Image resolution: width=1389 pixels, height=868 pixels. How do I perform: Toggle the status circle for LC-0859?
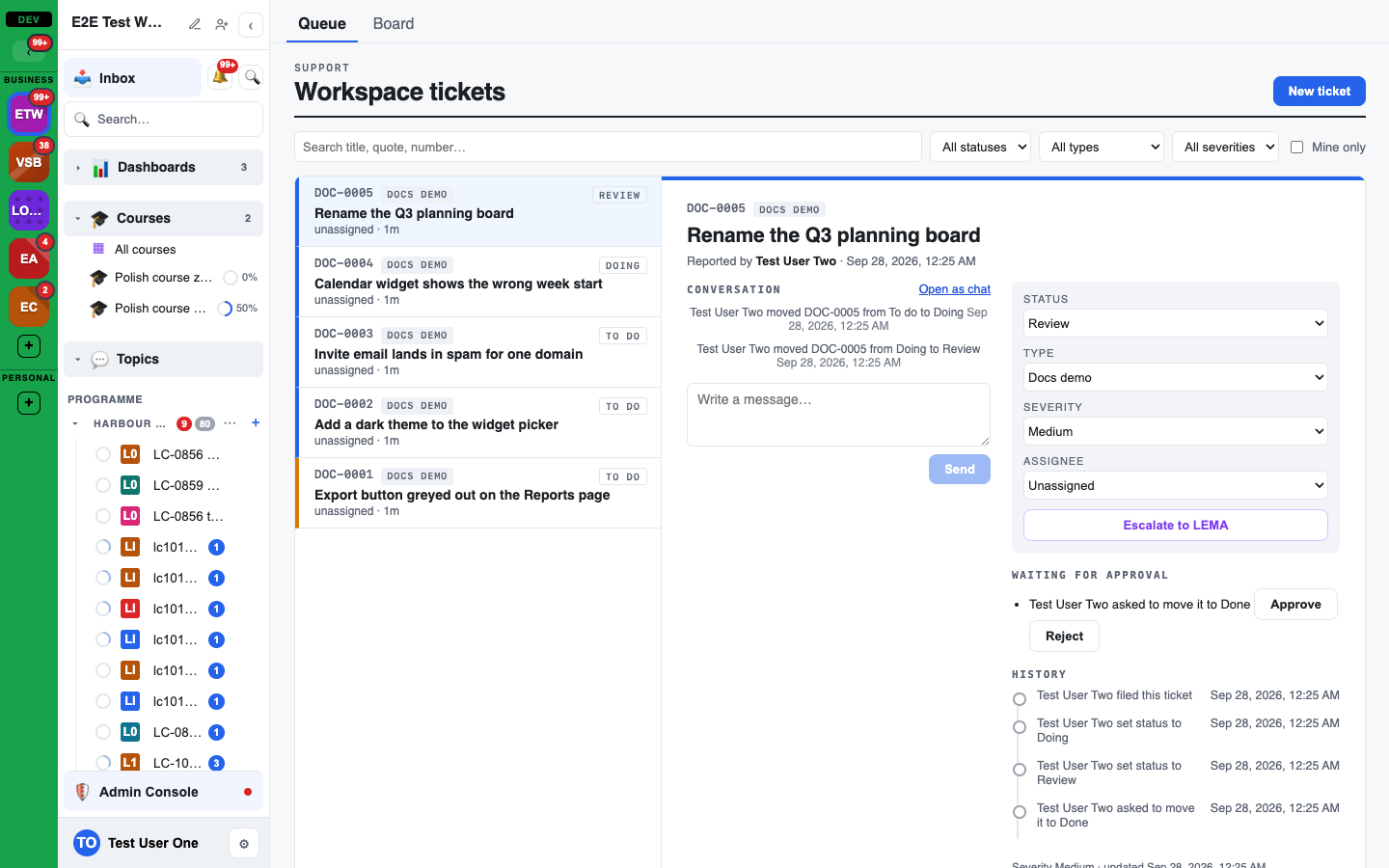103,485
